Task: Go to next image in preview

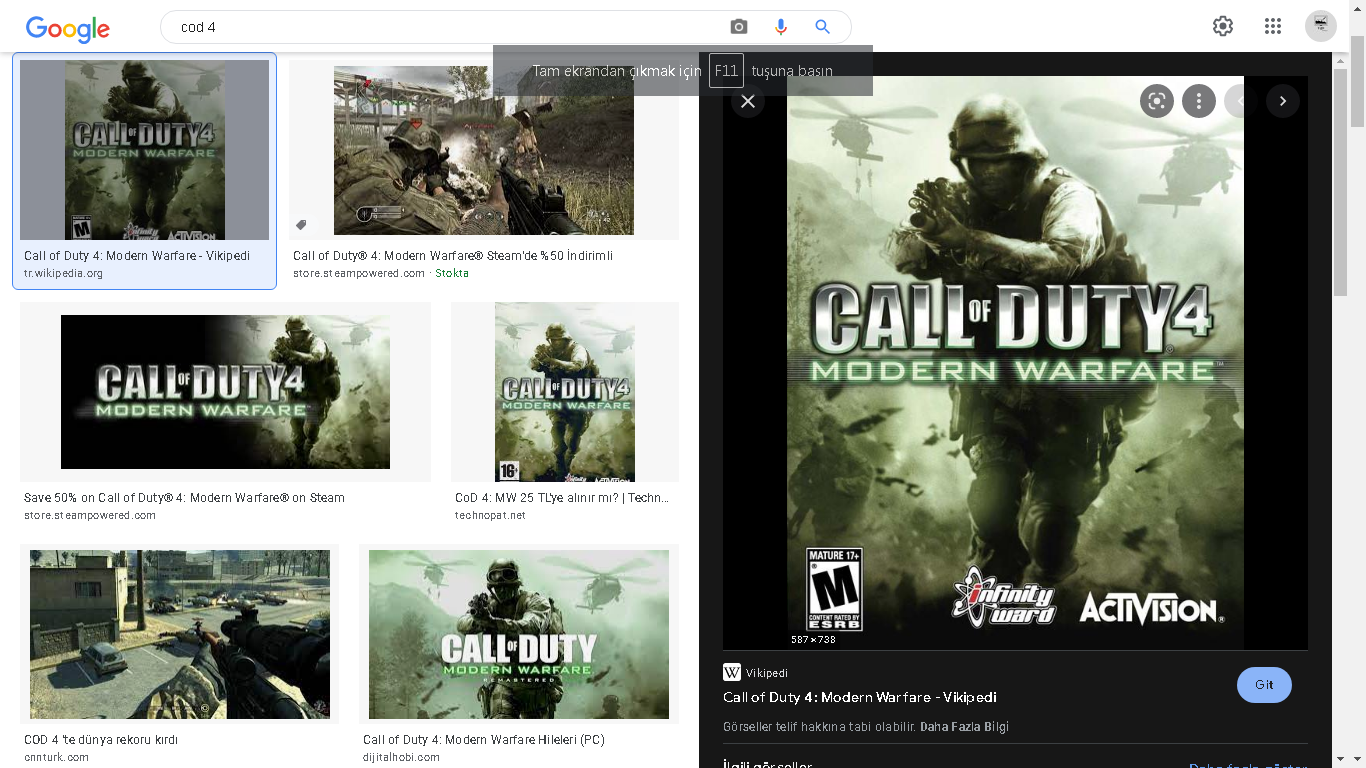Action: 1283,101
